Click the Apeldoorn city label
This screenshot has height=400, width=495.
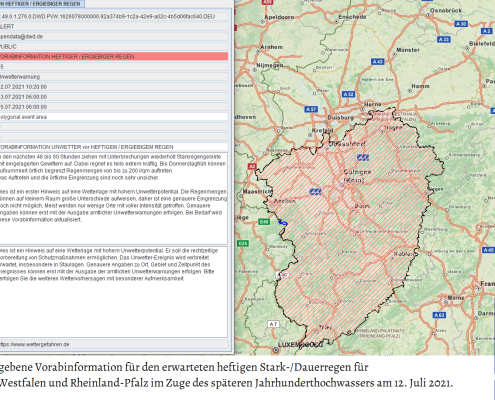[x=279, y=17]
